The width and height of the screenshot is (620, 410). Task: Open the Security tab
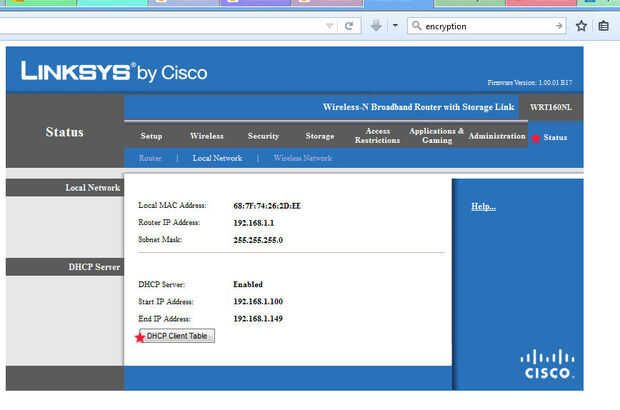click(263, 136)
